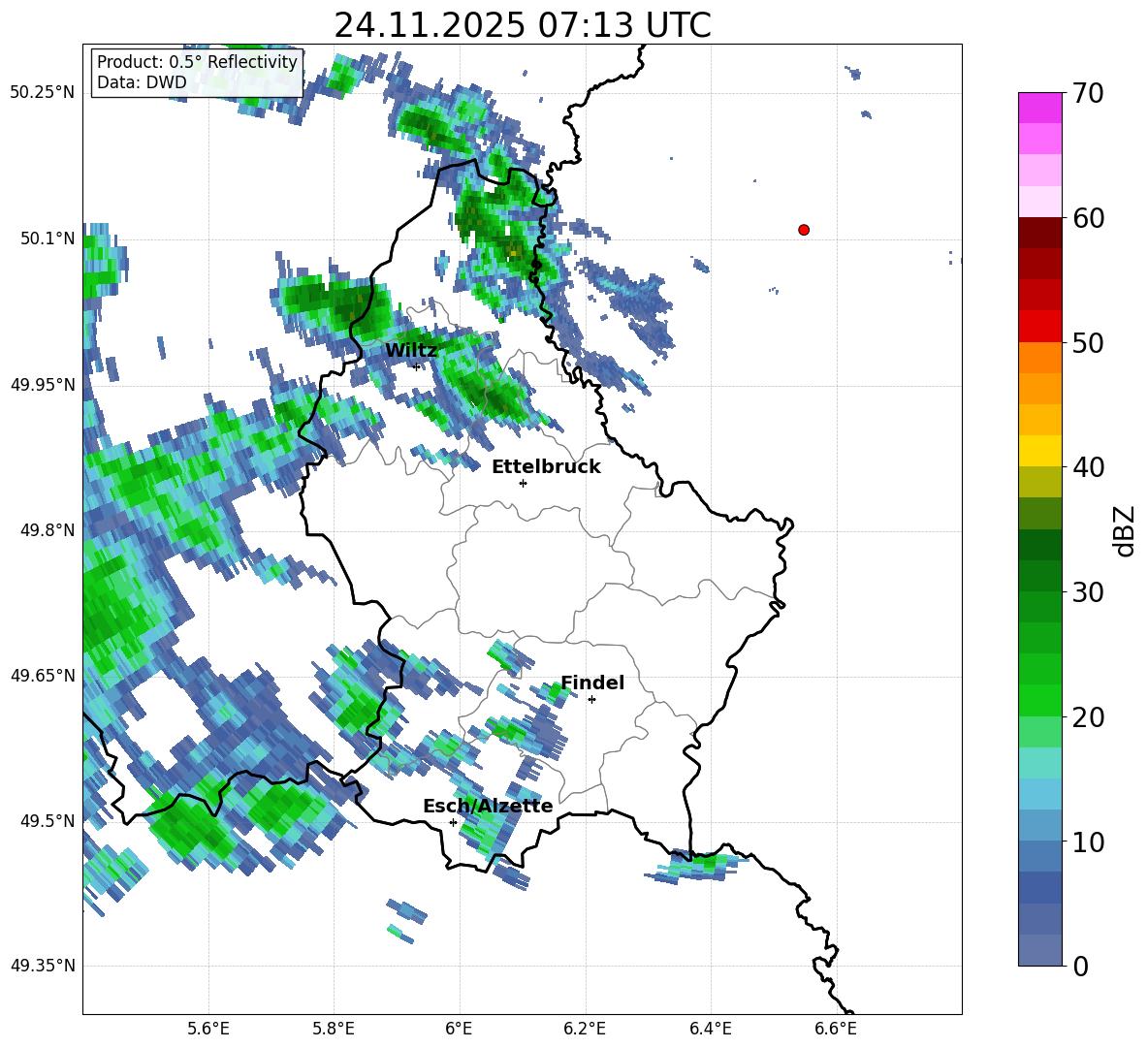The image size is (1148, 1048).
Task: Click the 49.65°N latitude label
Action: [x=43, y=675]
